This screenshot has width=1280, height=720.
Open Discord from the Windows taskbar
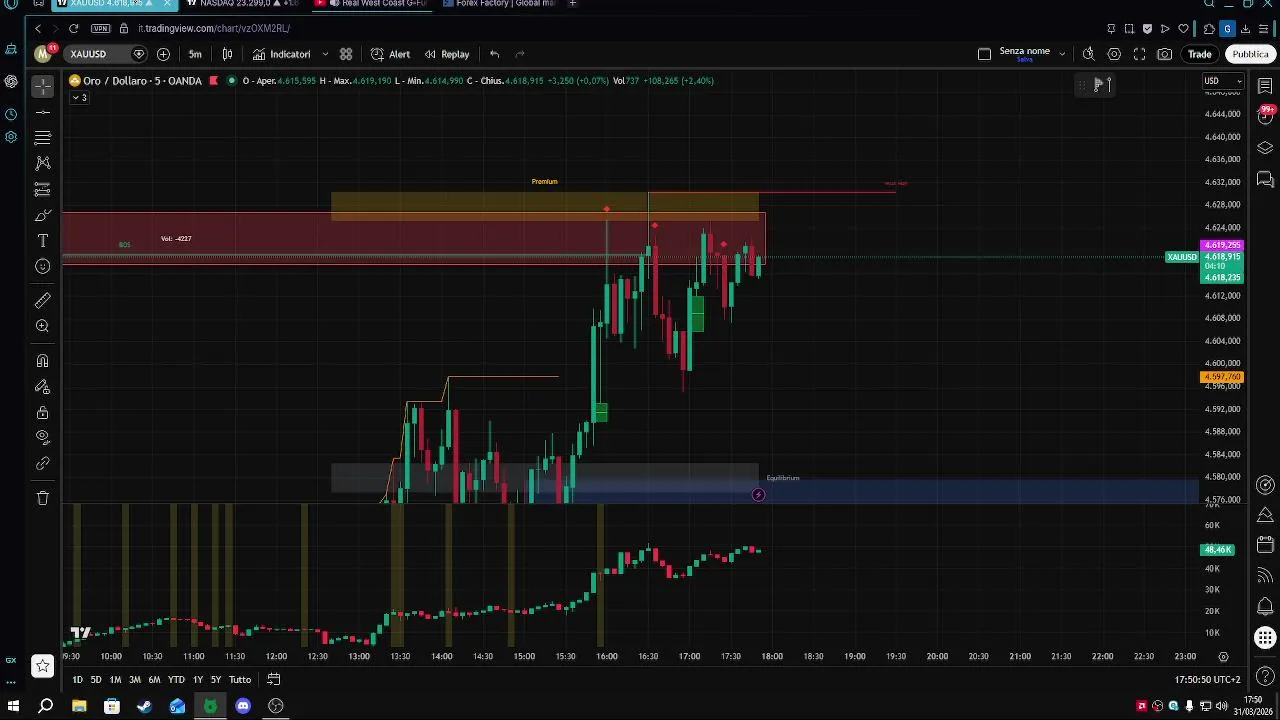click(243, 706)
